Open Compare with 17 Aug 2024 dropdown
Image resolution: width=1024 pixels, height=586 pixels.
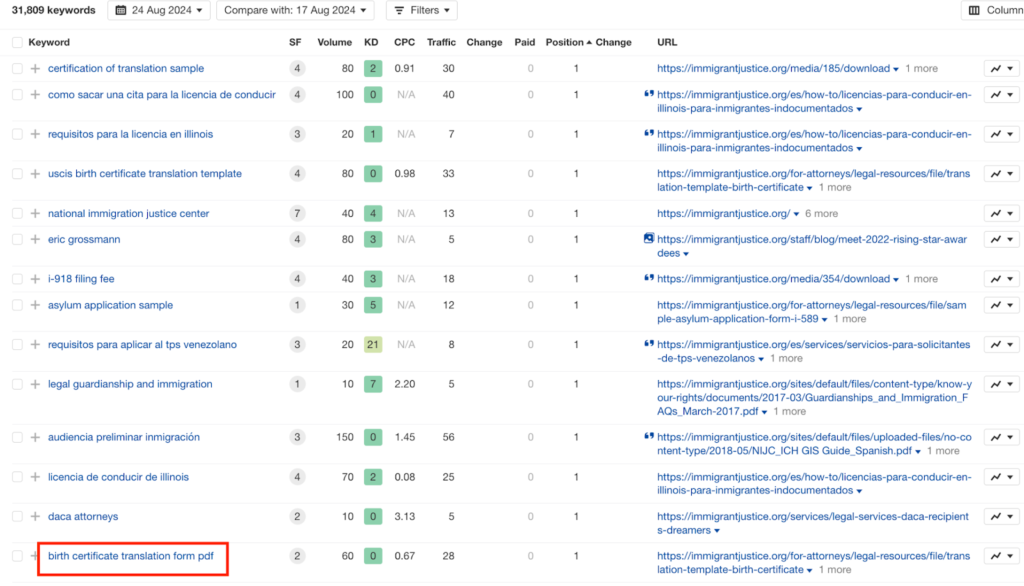[295, 10]
